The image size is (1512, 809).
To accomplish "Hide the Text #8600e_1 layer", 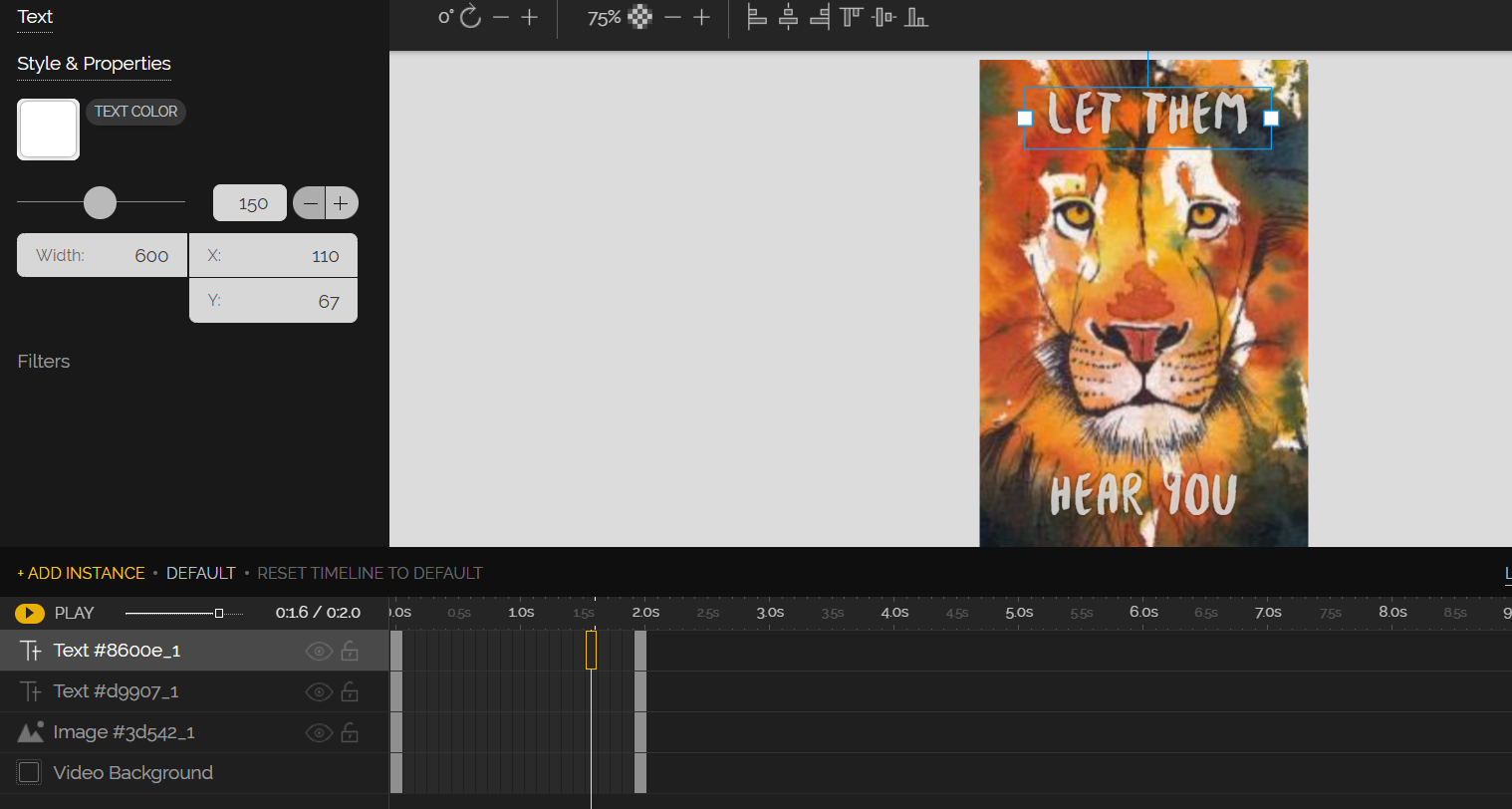I will 318,652.
